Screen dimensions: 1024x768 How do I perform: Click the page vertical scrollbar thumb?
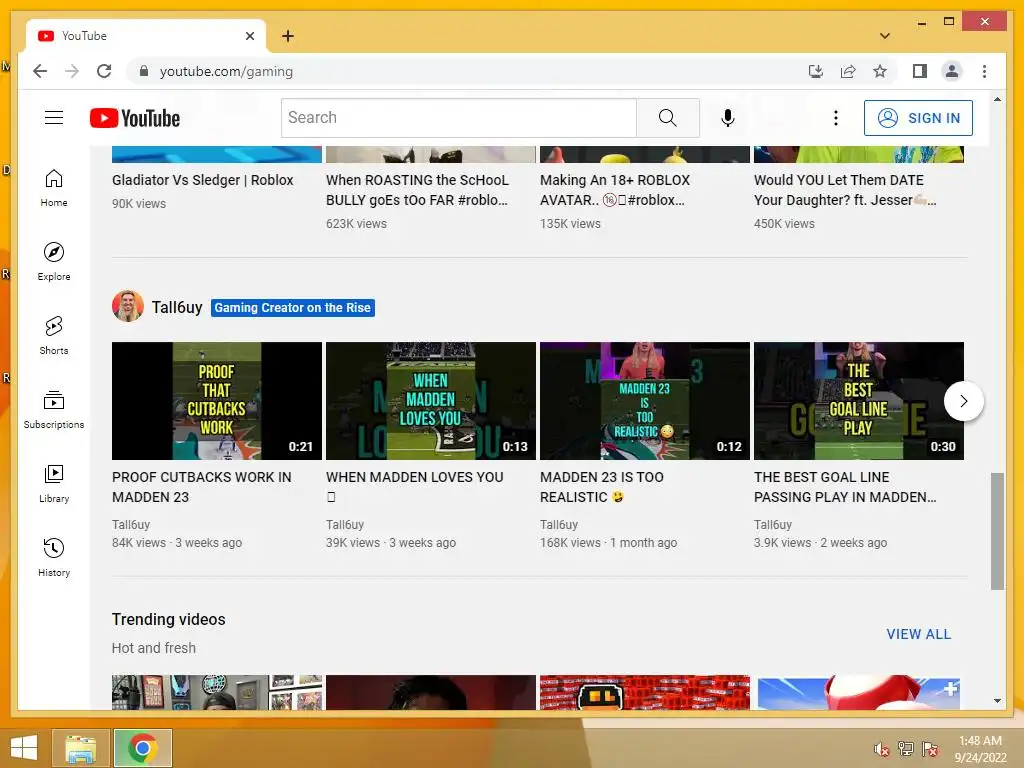coord(997,531)
